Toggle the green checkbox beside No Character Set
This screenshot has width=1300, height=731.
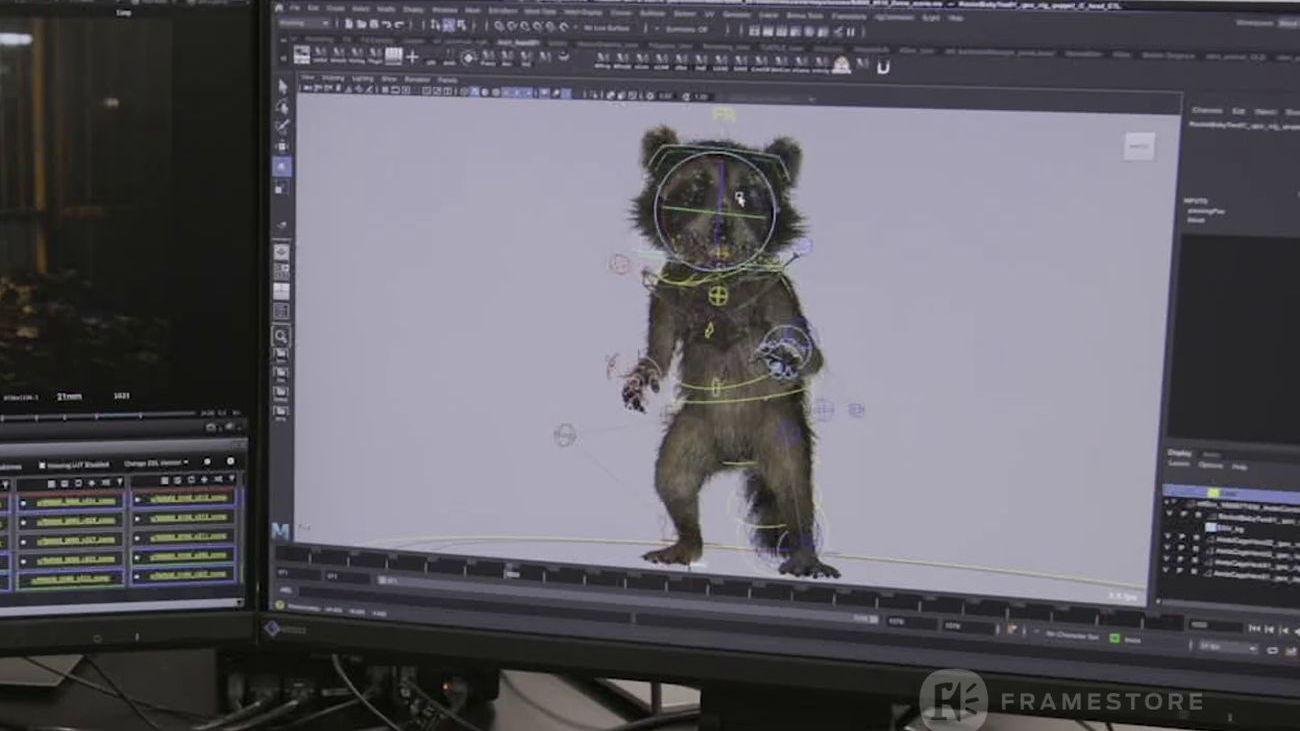[x=1114, y=638]
